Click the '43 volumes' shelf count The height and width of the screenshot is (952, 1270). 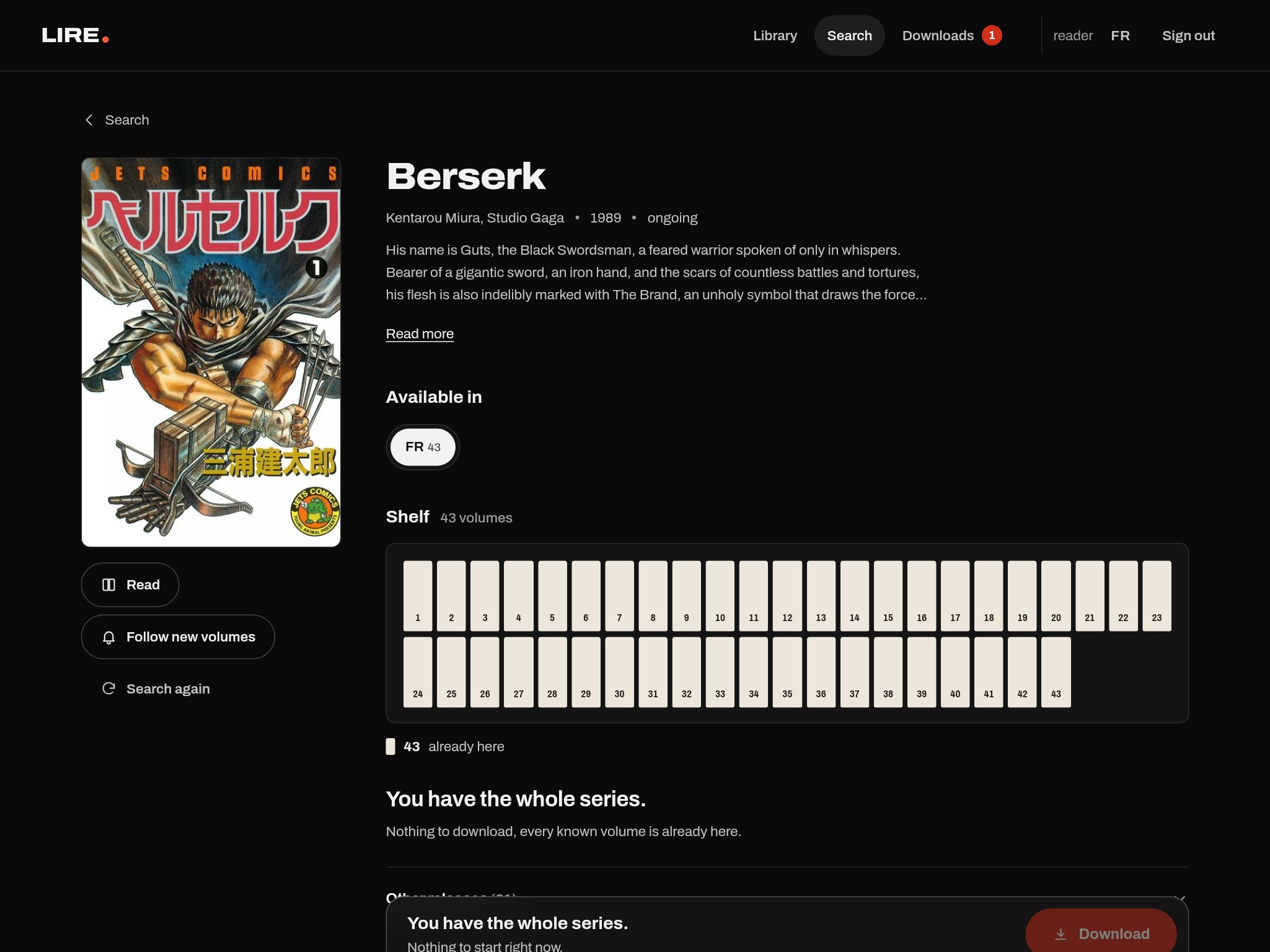[x=476, y=518]
